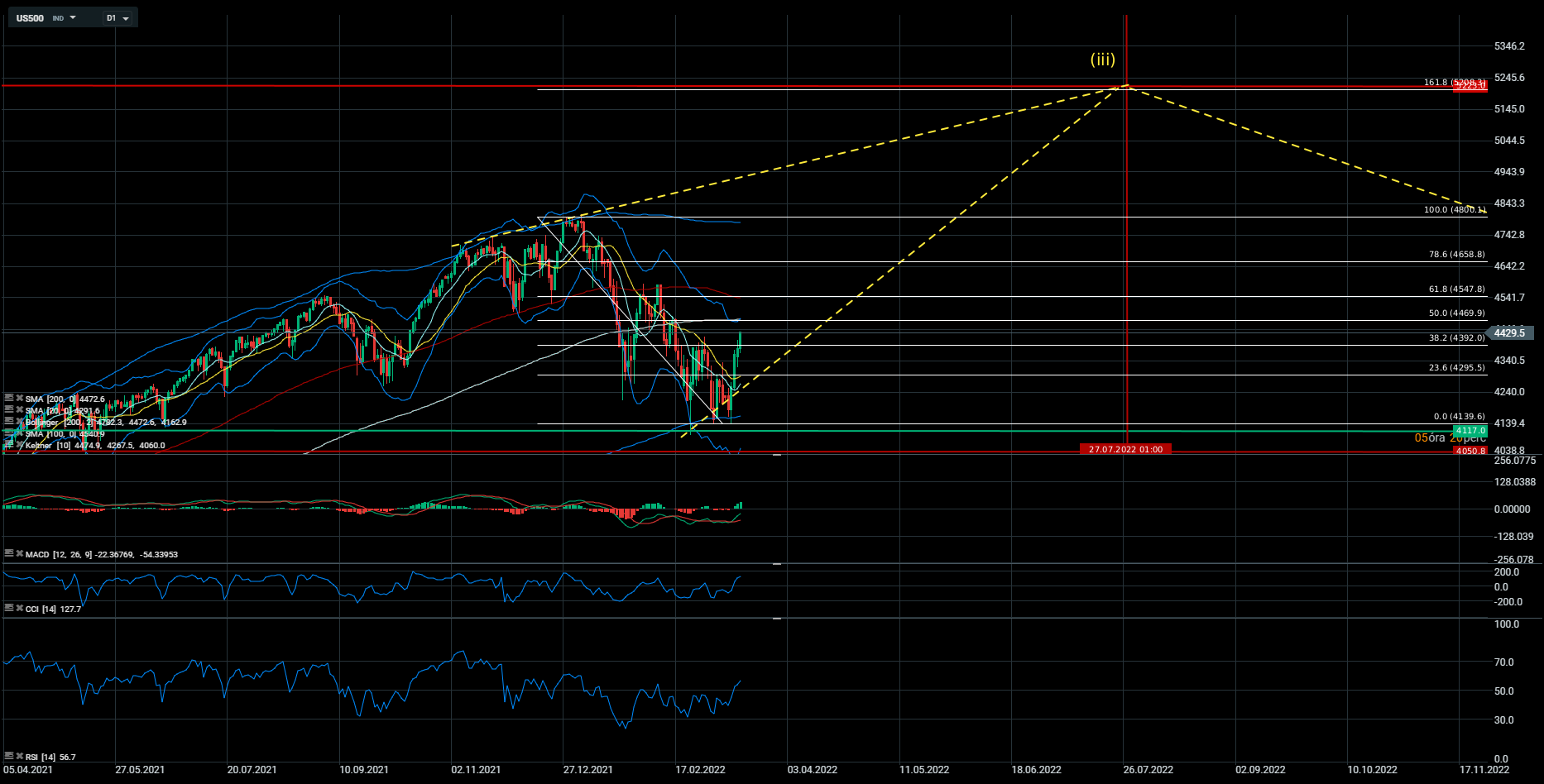Click the 4843.3 price axis value
The height and width of the screenshot is (784, 1544).
(x=1509, y=203)
